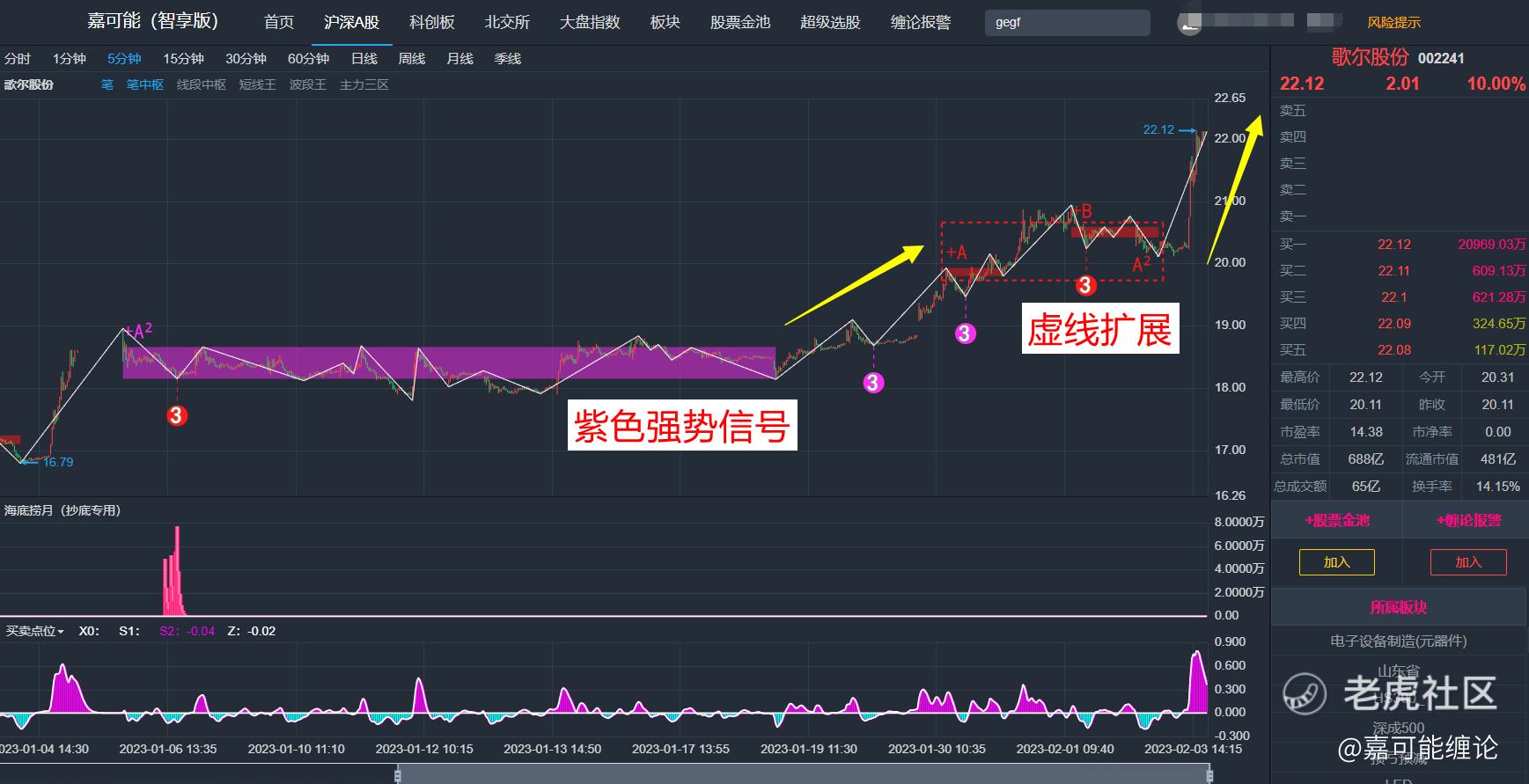Image resolution: width=1529 pixels, height=784 pixels.
Task: Click the stock search field containing gegf
Action: pyautogui.click(x=1067, y=23)
